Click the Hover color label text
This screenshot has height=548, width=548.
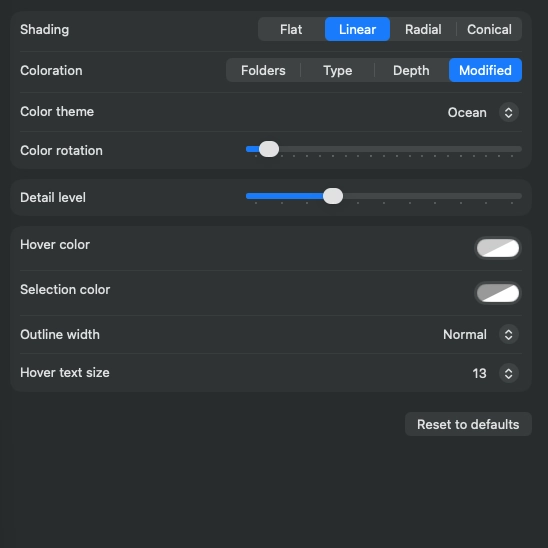coord(55,245)
